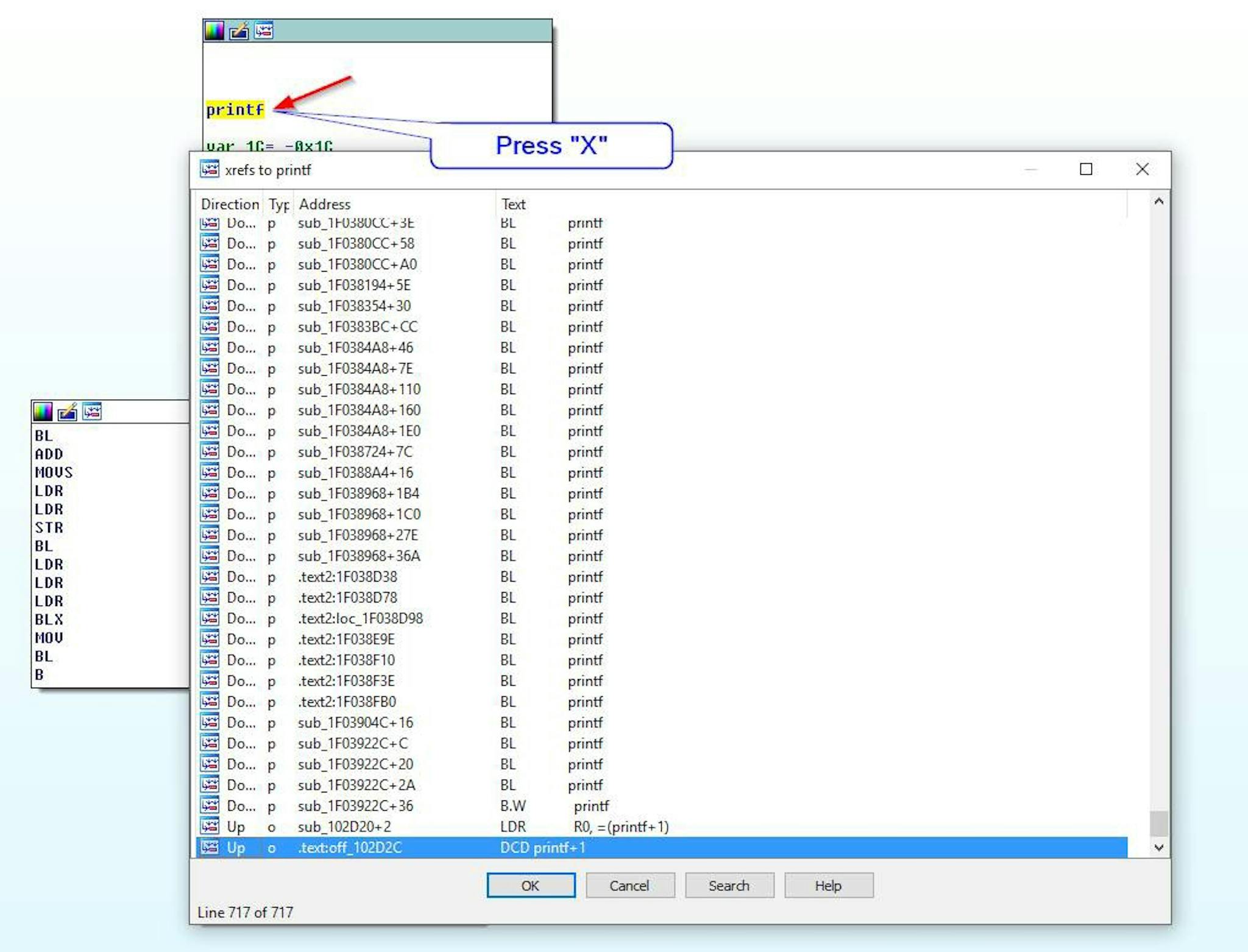Click the scroll down arrow of the list
Image resolution: width=1248 pixels, height=952 pixels.
(1158, 847)
